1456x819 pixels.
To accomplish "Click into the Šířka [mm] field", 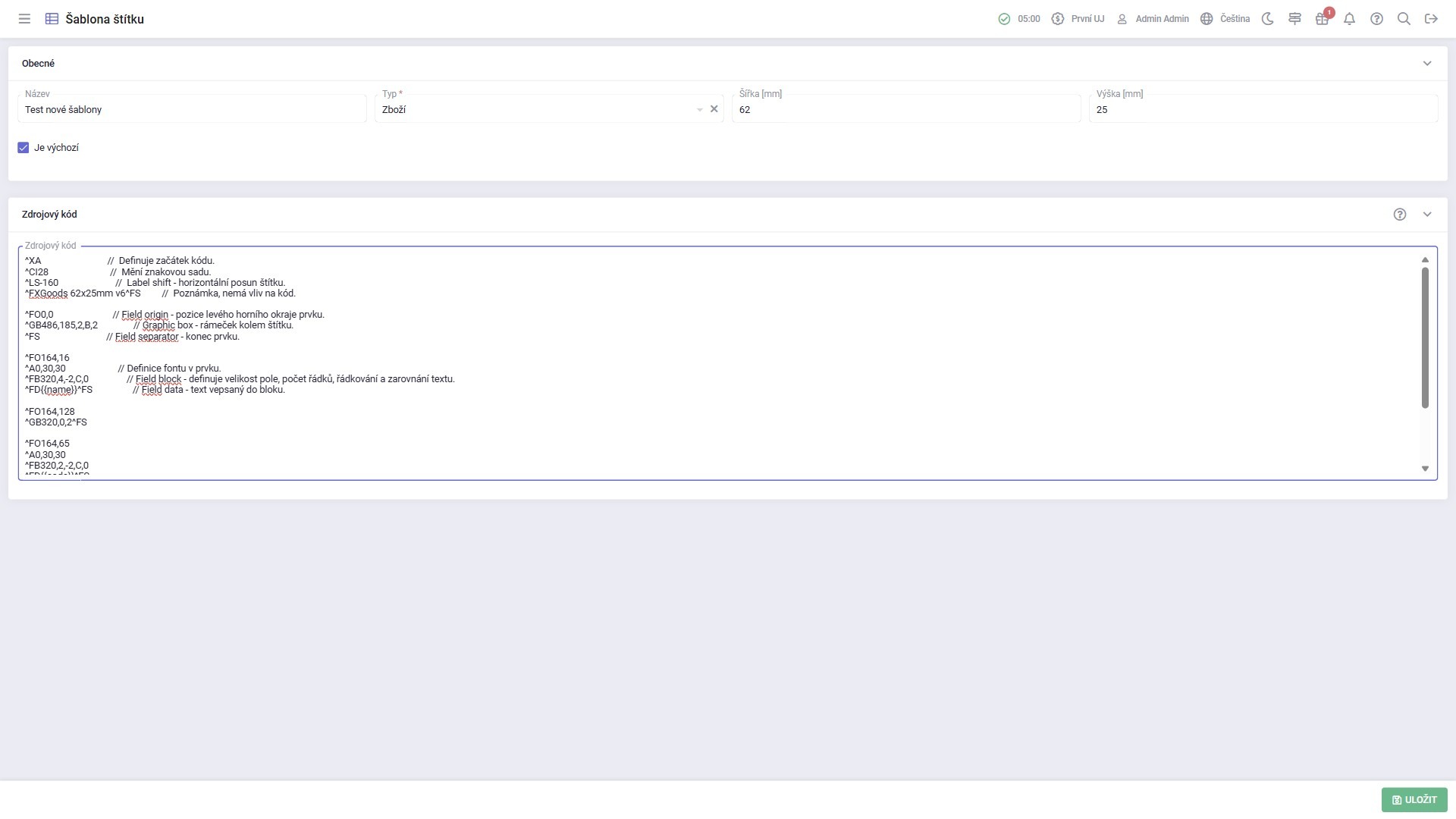I will click(x=905, y=110).
